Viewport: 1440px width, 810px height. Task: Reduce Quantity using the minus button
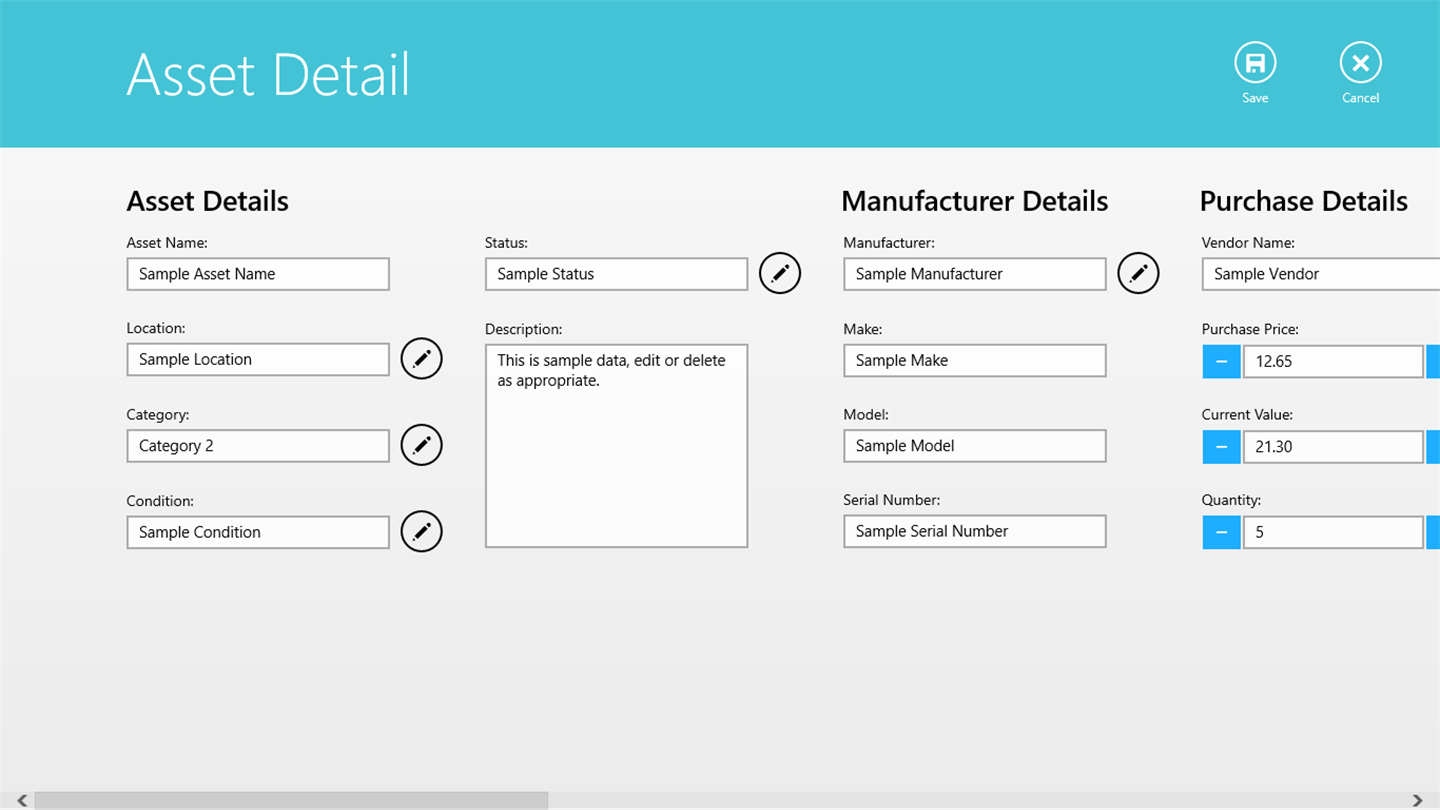click(x=1221, y=532)
